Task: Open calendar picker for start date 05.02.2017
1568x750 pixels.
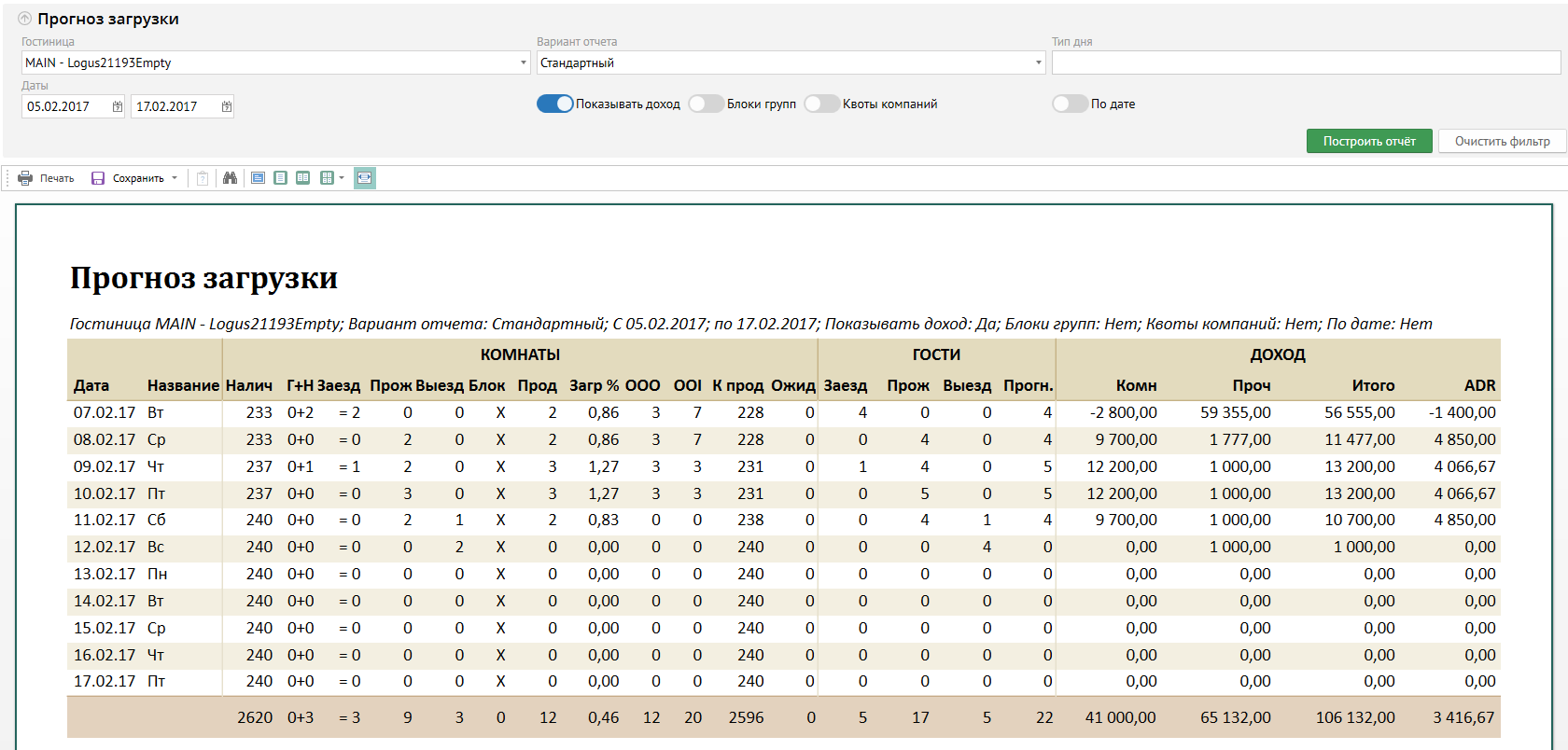Action: click(x=118, y=106)
